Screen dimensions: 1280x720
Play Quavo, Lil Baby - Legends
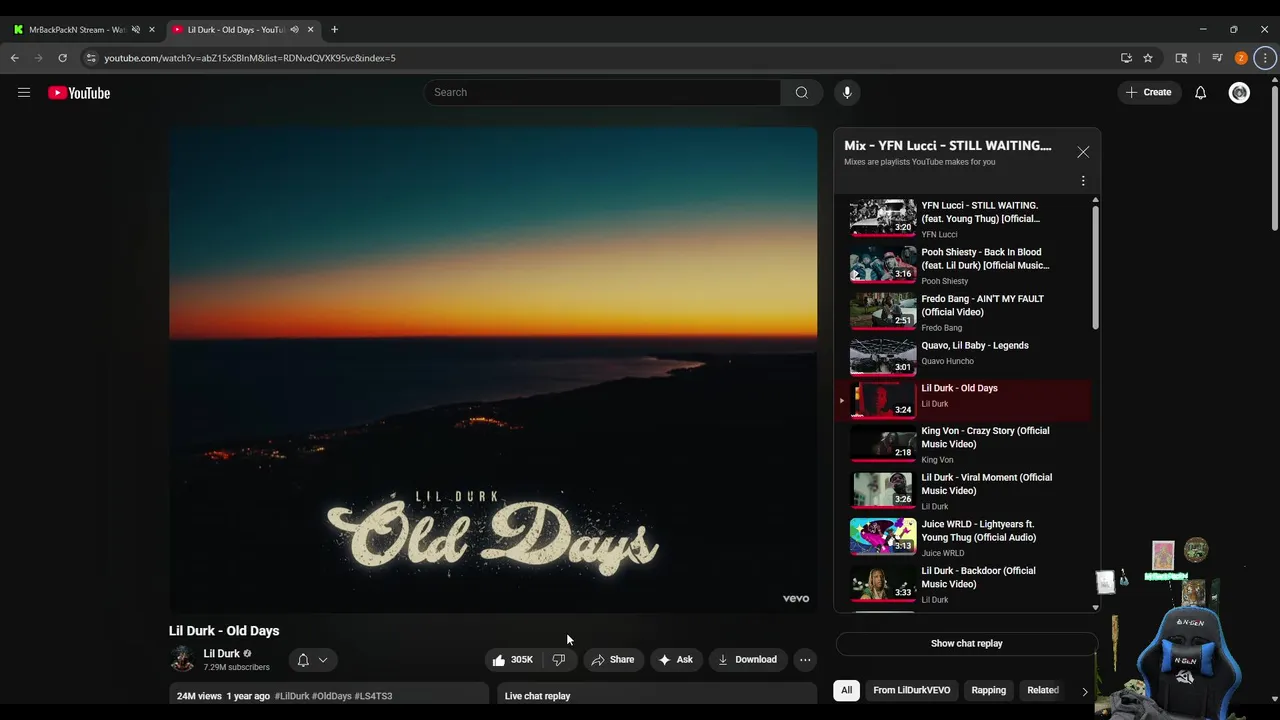[x=965, y=356]
